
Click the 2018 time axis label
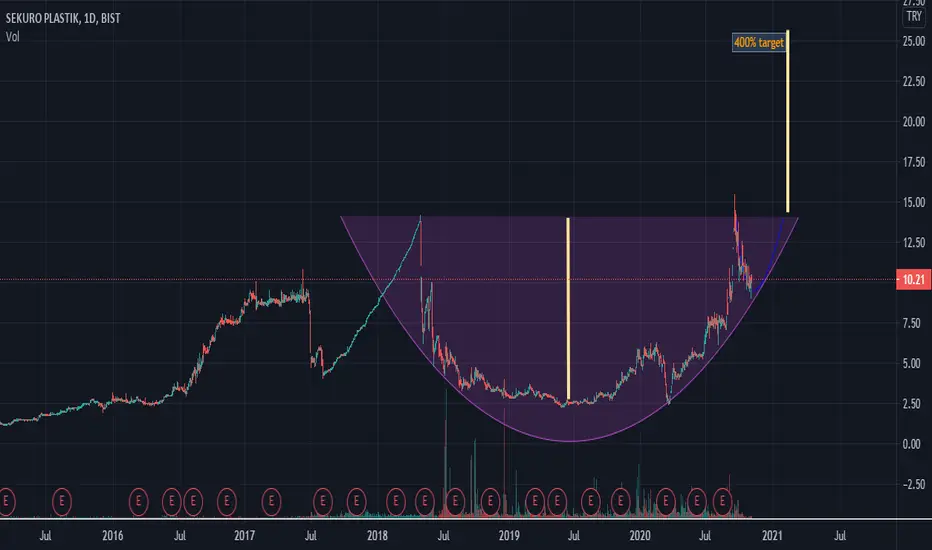tap(377, 536)
